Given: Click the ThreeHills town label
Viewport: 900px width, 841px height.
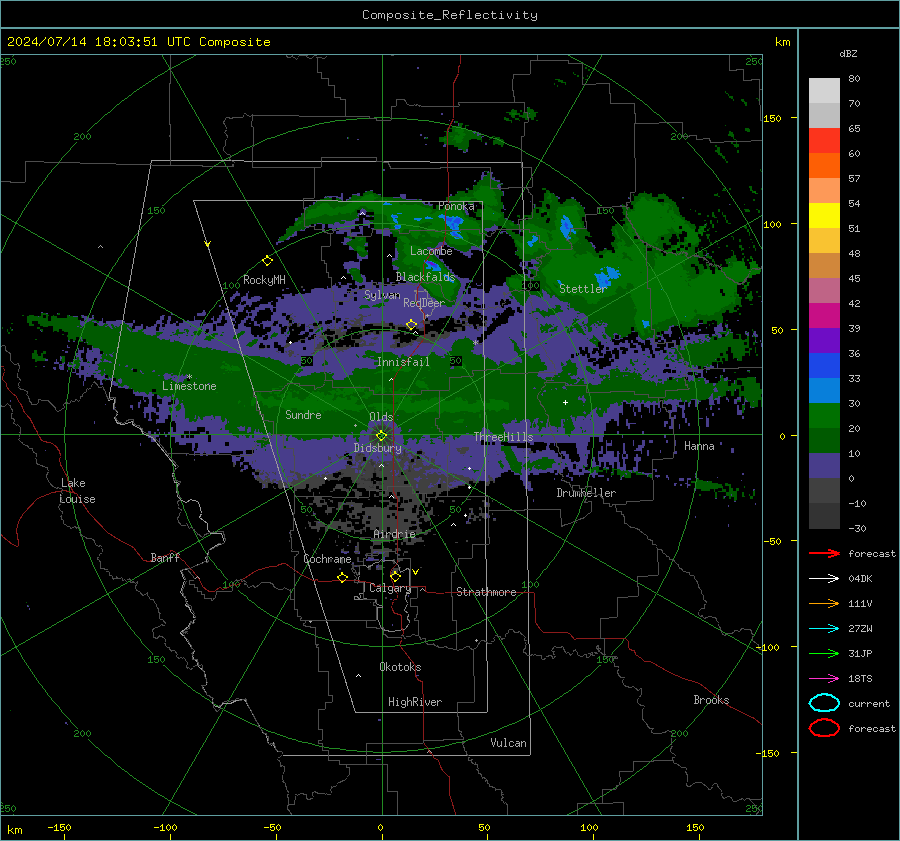Looking at the screenshot, I should [x=503, y=437].
